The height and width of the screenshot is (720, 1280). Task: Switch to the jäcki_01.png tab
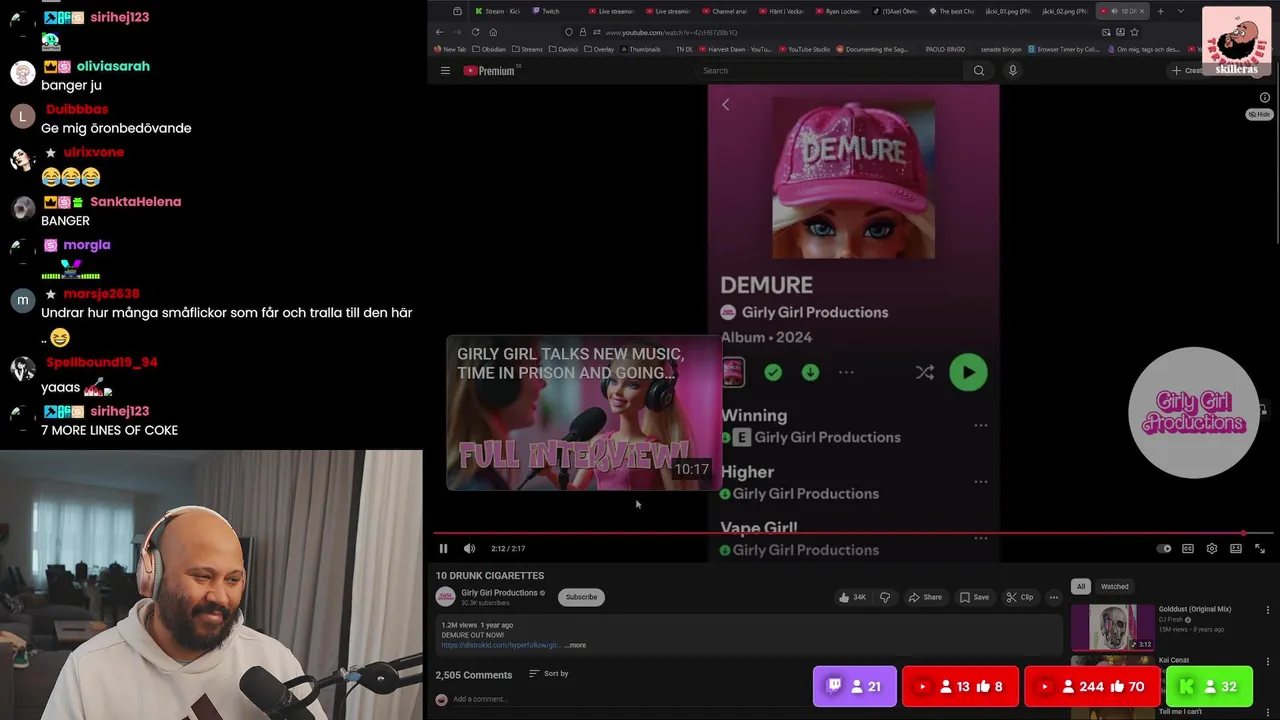click(1007, 11)
